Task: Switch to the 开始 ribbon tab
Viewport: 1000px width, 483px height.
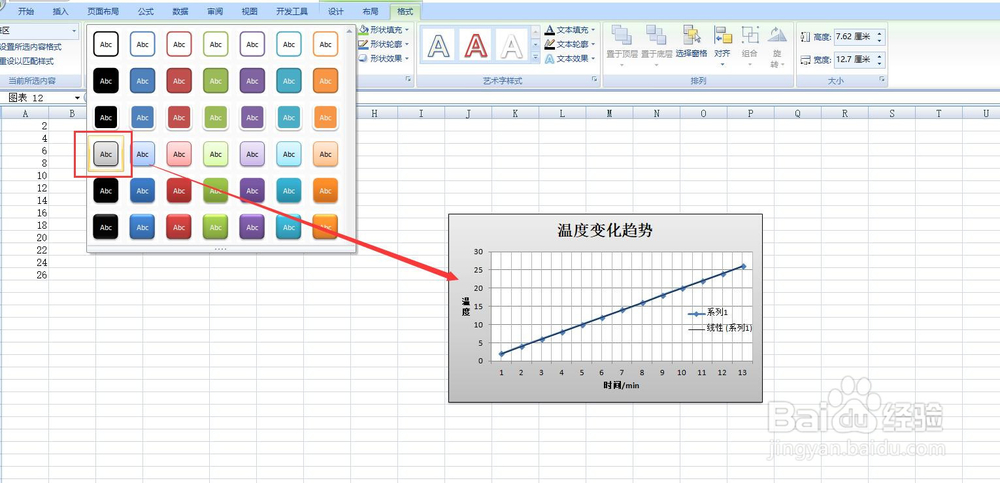Action: tap(26, 11)
